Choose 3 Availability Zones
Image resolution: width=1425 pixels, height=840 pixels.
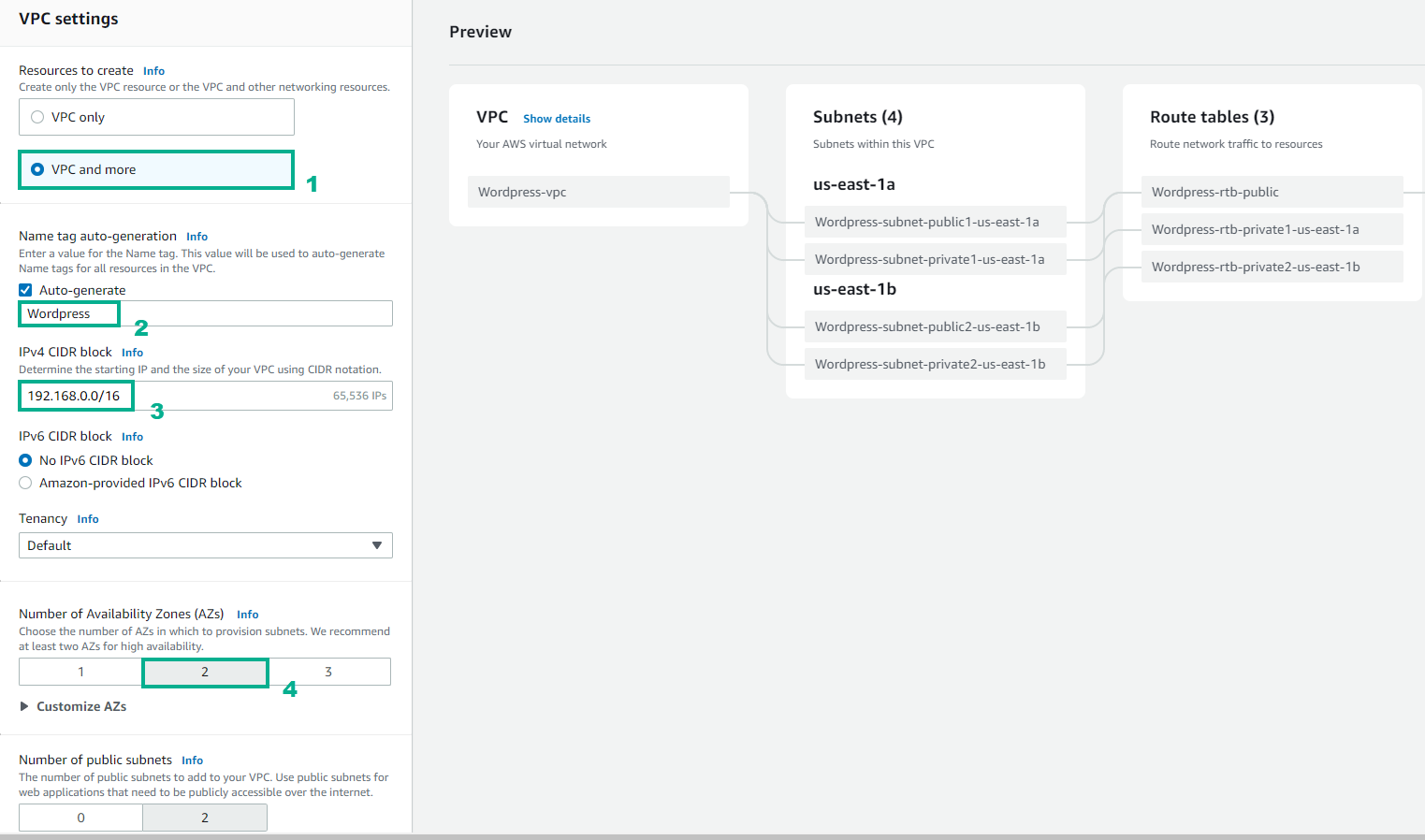click(328, 672)
